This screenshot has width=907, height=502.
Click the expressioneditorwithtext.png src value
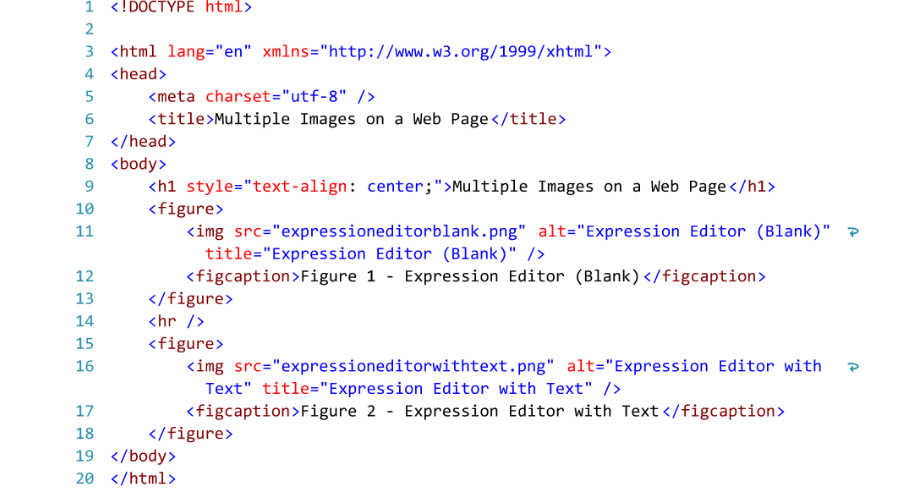click(x=413, y=367)
